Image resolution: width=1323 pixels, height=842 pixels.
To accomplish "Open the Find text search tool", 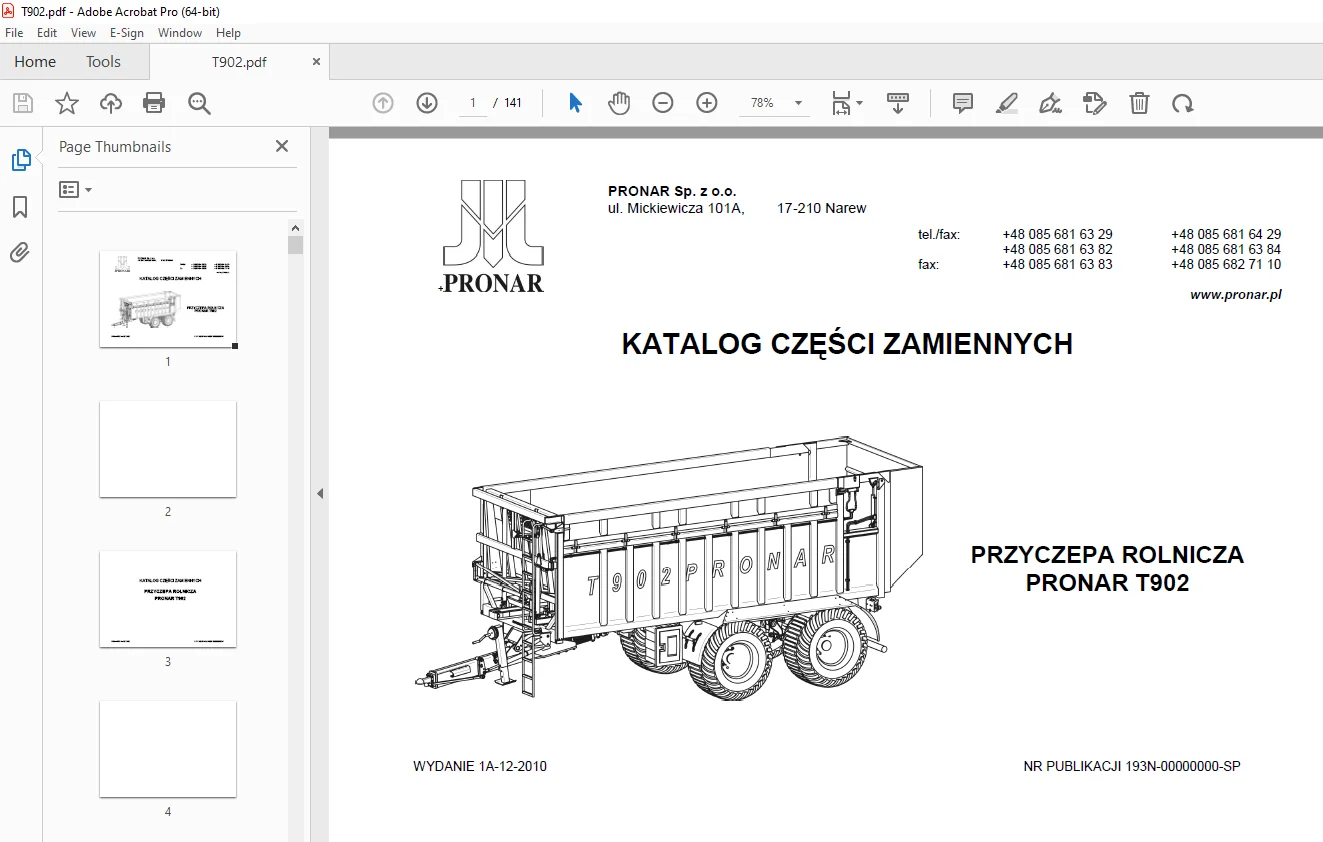I will pos(199,103).
